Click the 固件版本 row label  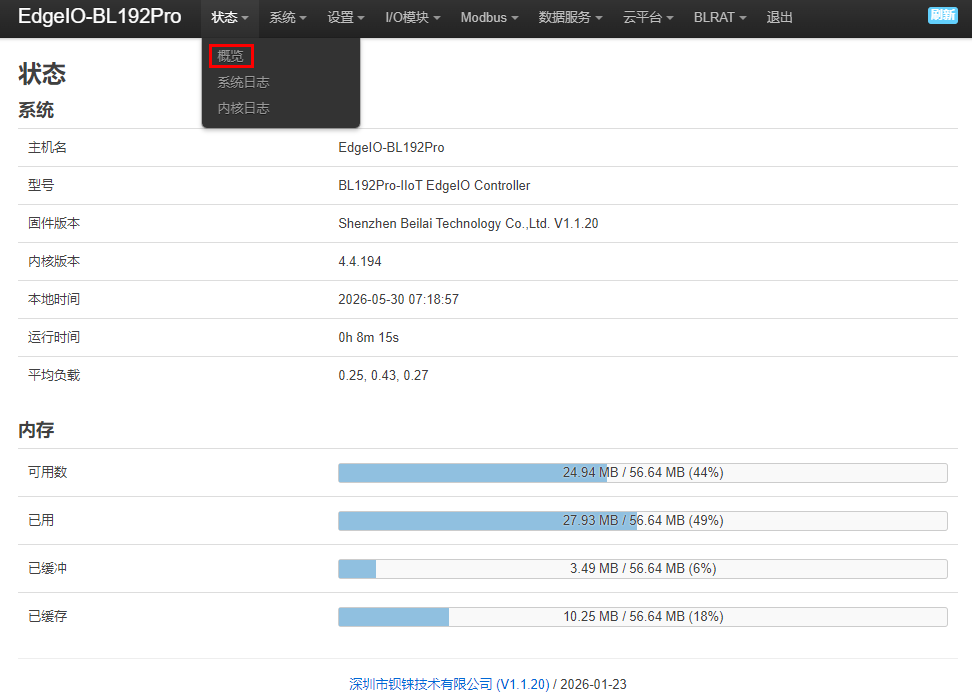(x=54, y=223)
